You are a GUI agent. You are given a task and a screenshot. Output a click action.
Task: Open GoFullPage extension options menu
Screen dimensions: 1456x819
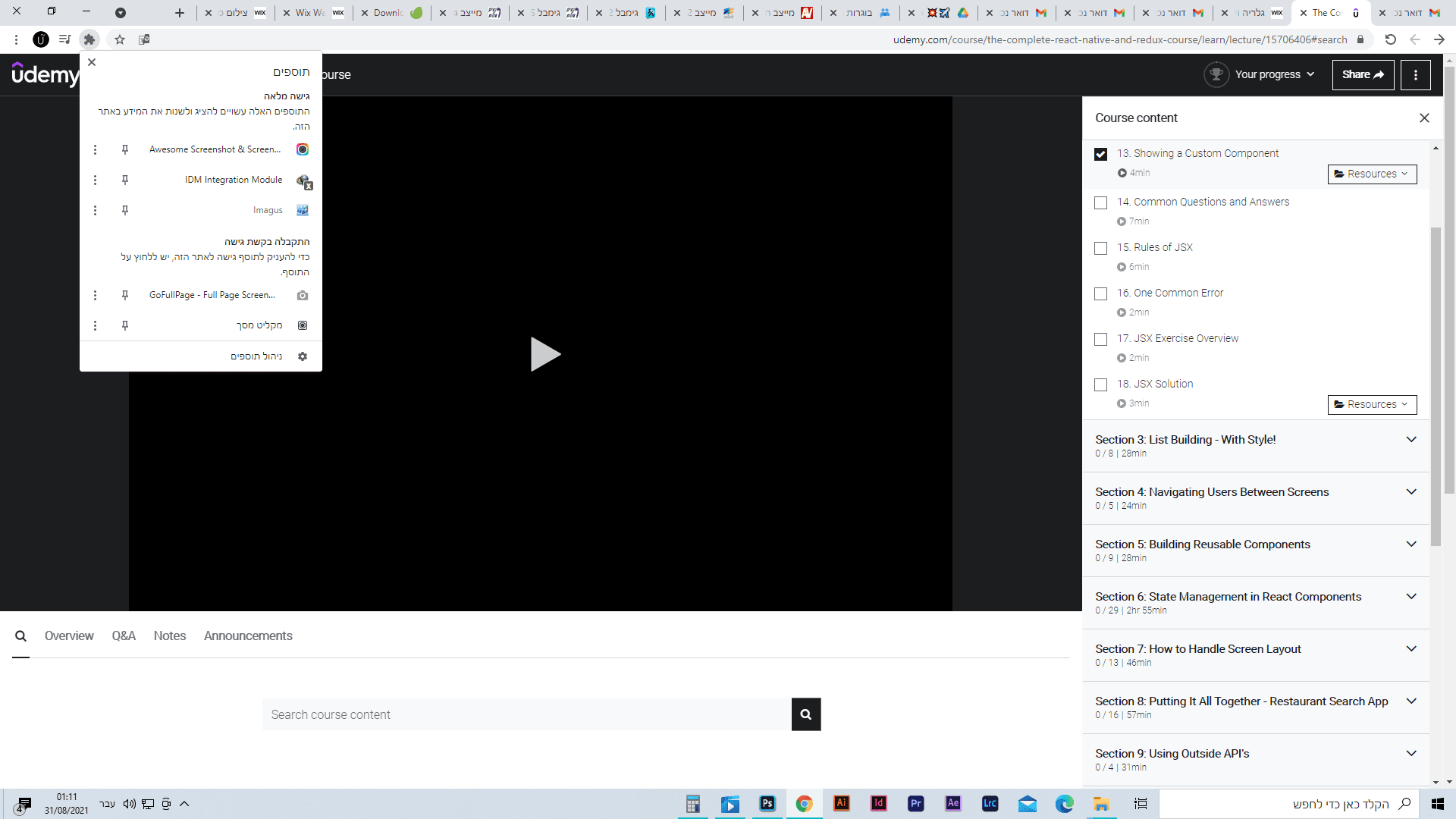coord(95,295)
